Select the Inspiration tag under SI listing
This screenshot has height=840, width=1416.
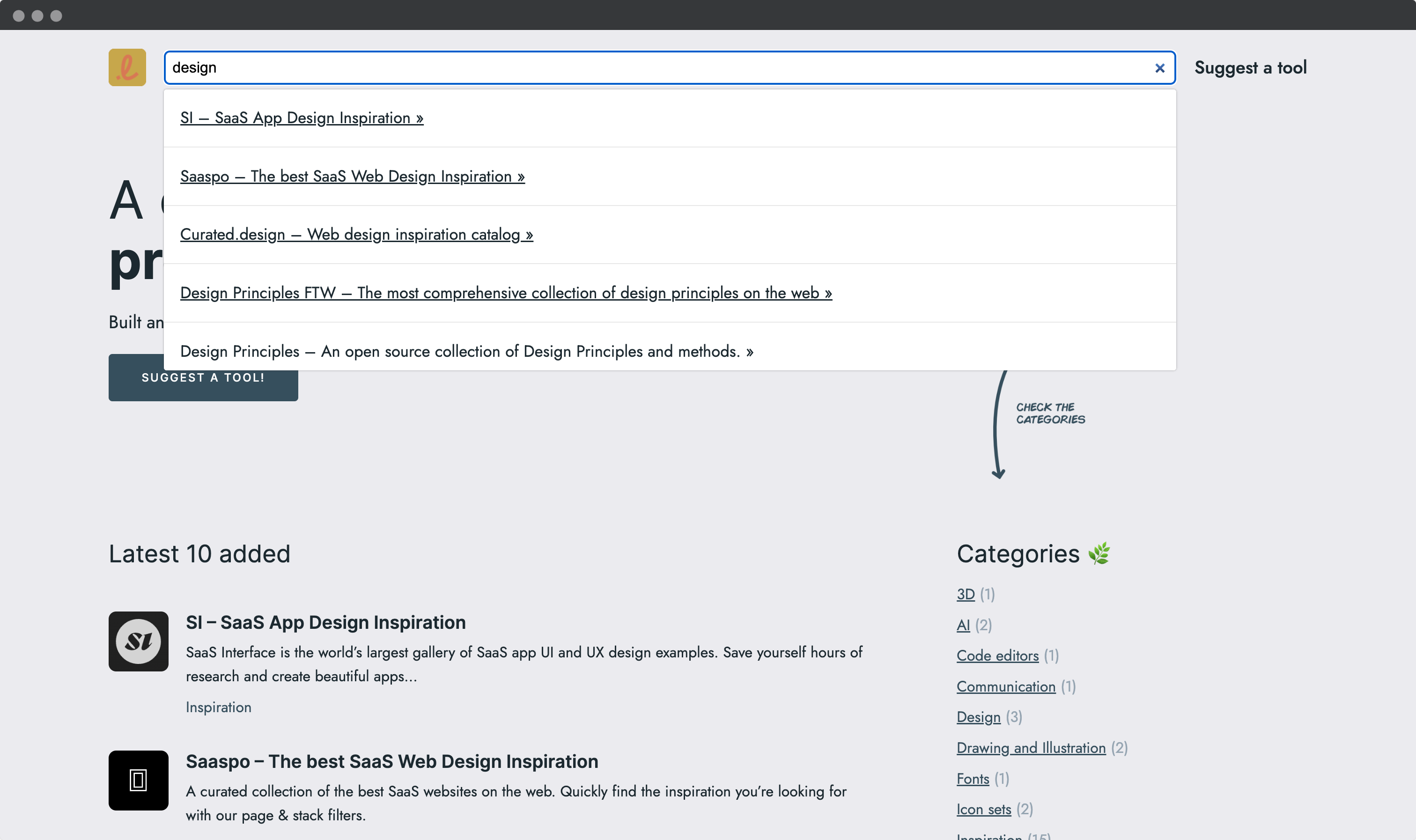pos(219,707)
